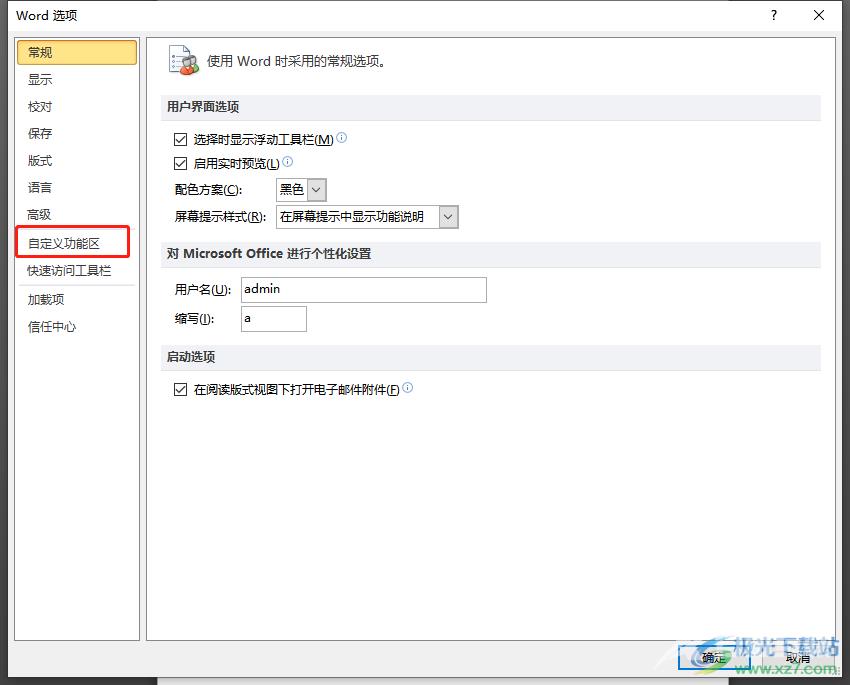Open the 屏幕提示样式 dropdown
This screenshot has height=685, width=850.
coord(448,217)
